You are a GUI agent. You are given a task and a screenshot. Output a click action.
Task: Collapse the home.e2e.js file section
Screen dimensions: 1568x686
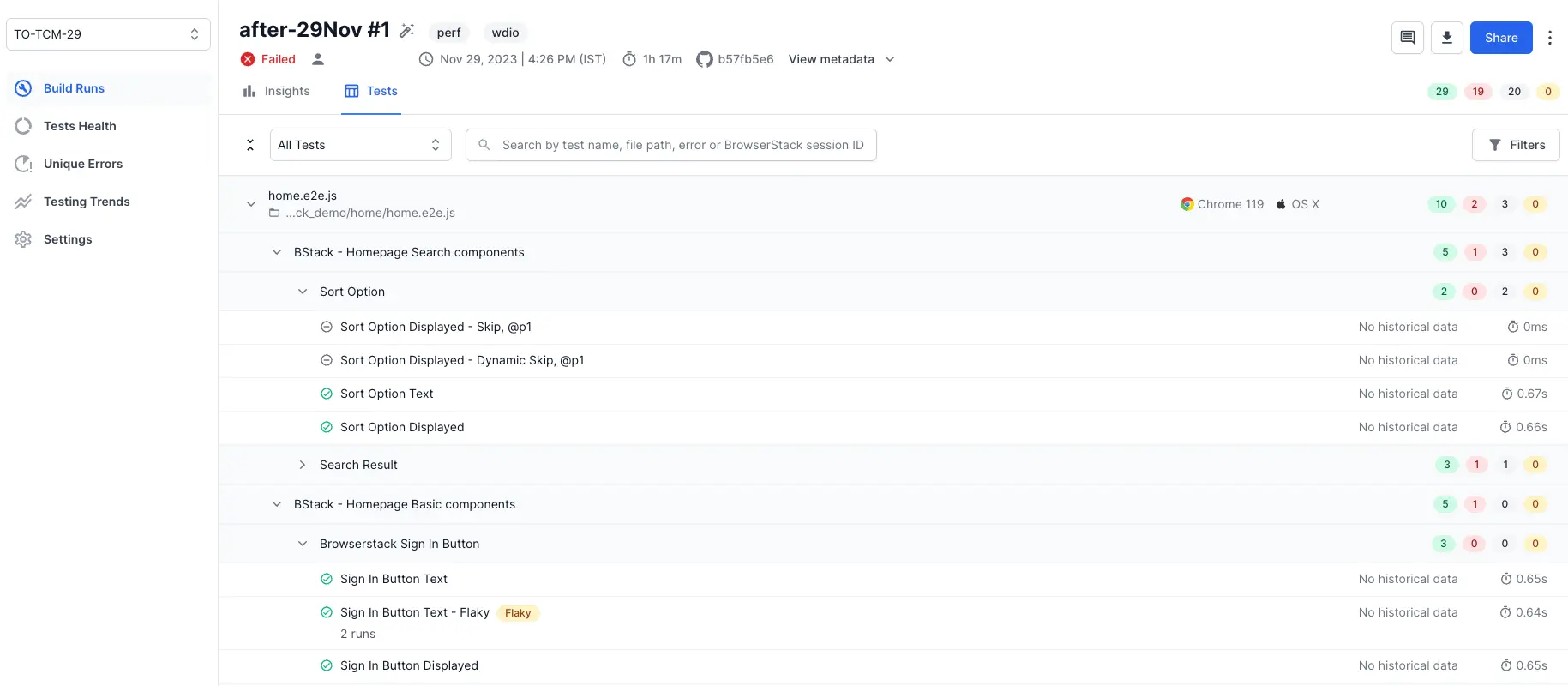(x=251, y=204)
